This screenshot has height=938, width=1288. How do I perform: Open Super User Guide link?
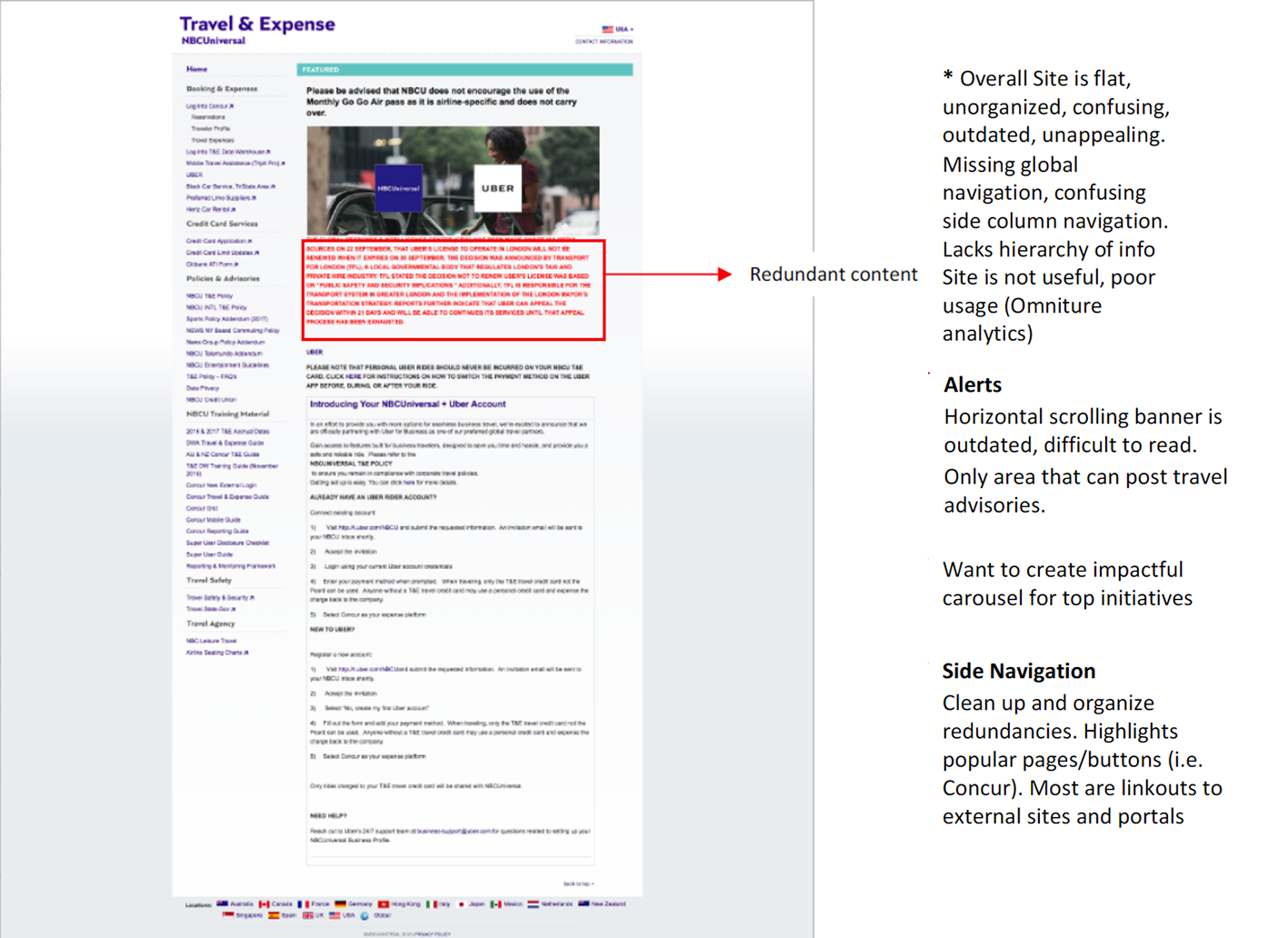(x=209, y=554)
